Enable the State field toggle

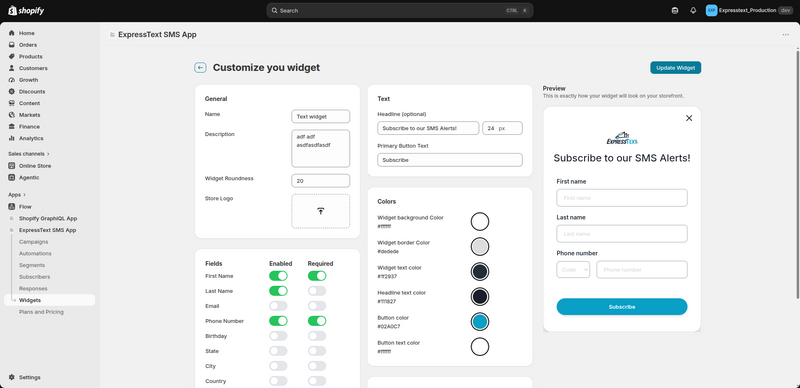[278, 351]
